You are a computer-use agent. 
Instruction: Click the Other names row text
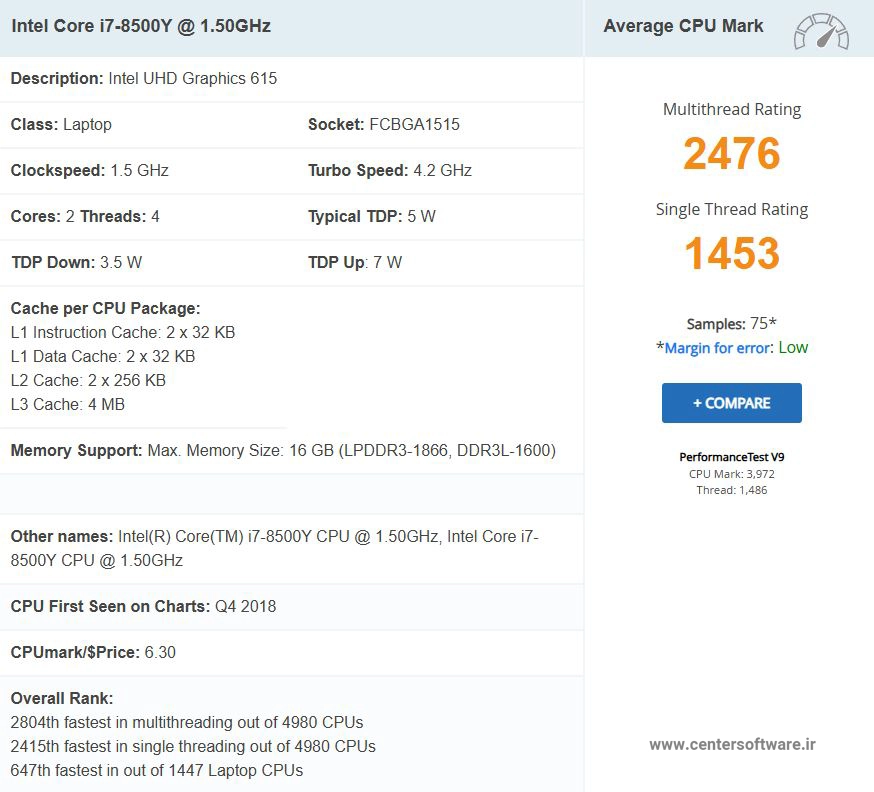(x=274, y=548)
